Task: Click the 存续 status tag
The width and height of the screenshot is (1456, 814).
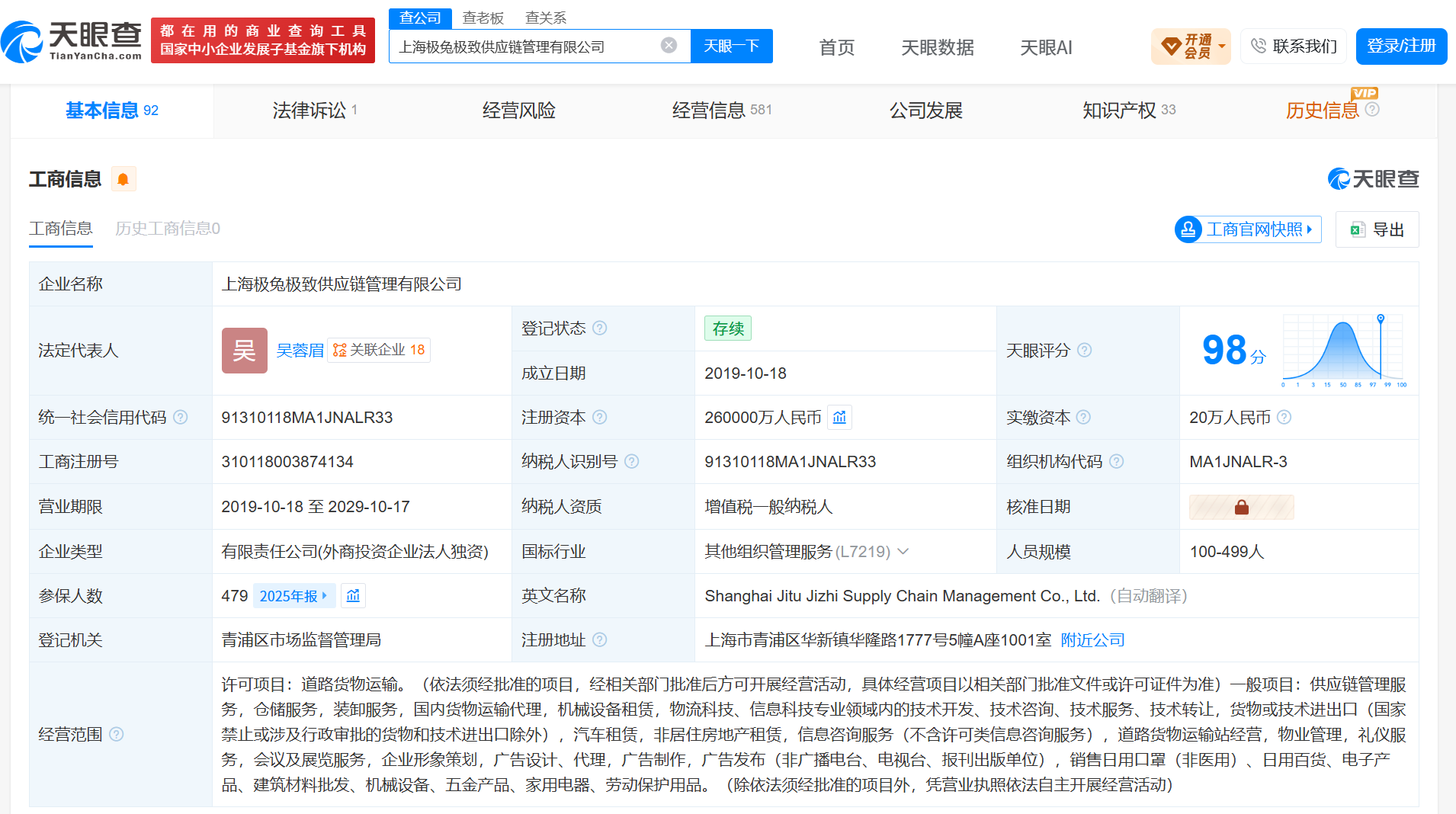Action: (728, 328)
